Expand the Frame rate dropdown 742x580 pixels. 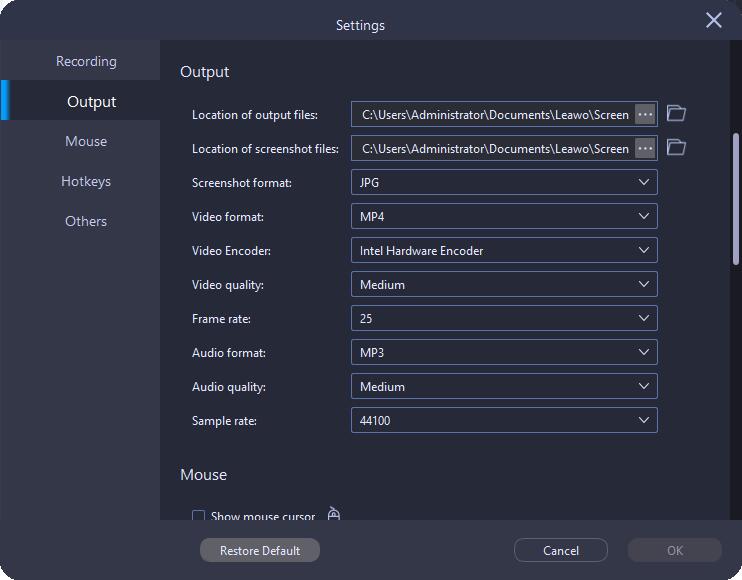click(x=504, y=319)
